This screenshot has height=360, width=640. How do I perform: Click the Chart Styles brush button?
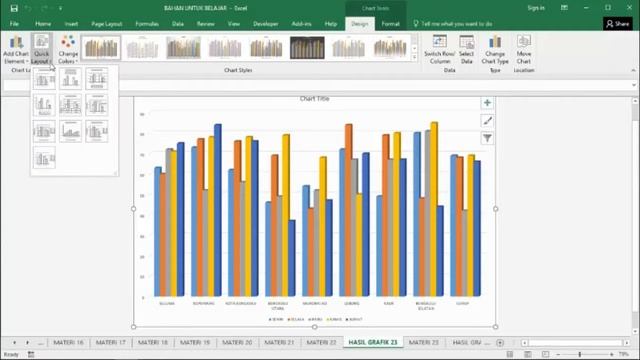point(487,121)
